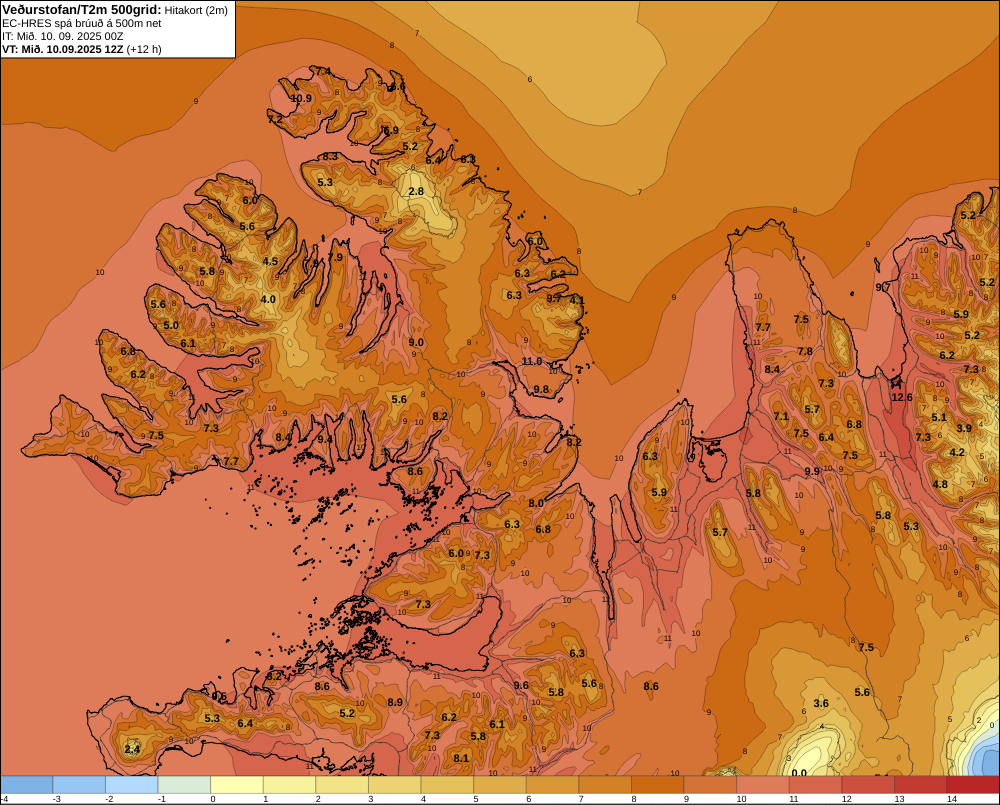This screenshot has height=805, width=1000.
Task: Click the 4.1 temperature value on the map
Action: coord(577,300)
